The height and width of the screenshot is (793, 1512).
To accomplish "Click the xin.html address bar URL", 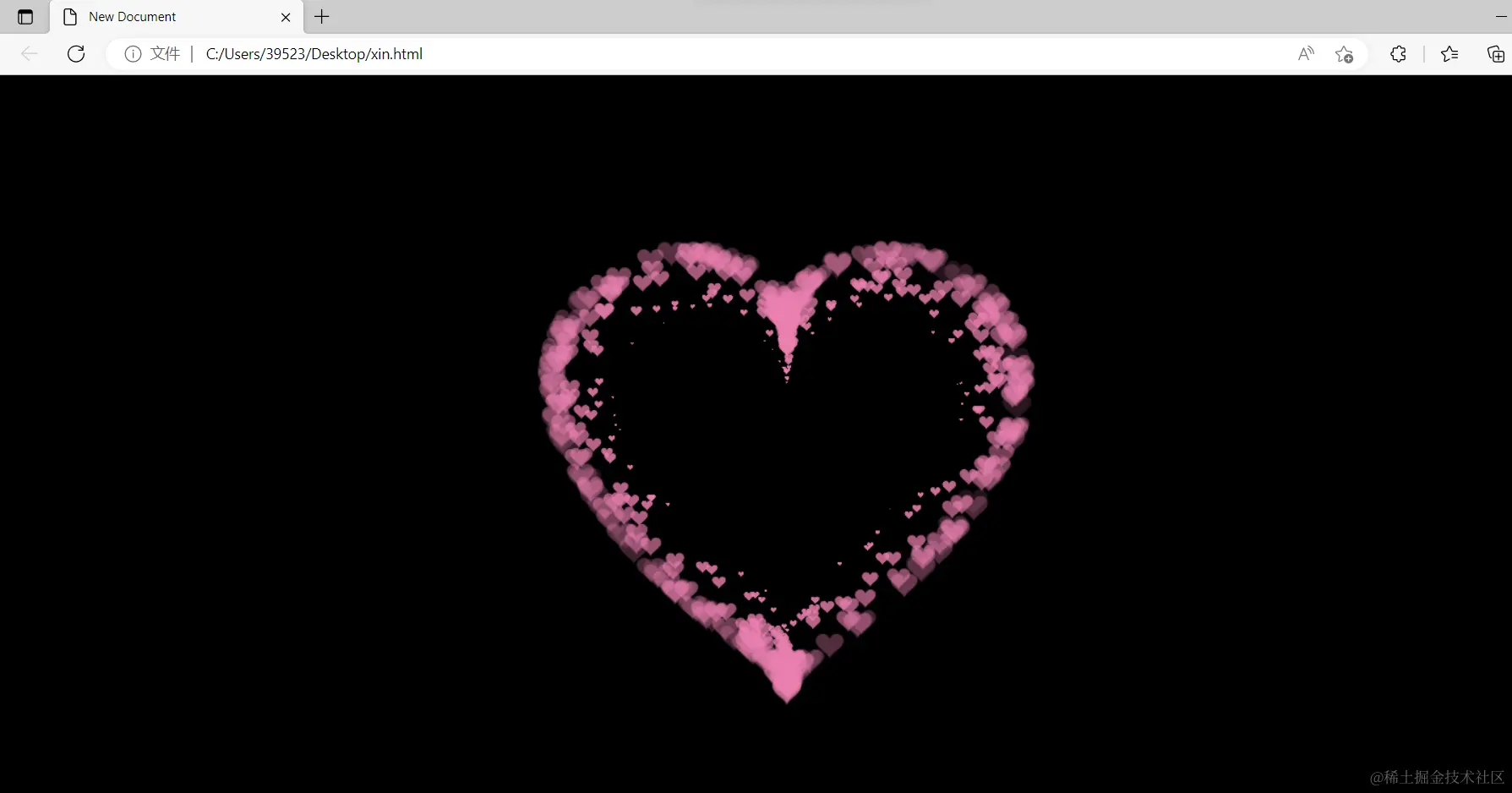I will [314, 54].
